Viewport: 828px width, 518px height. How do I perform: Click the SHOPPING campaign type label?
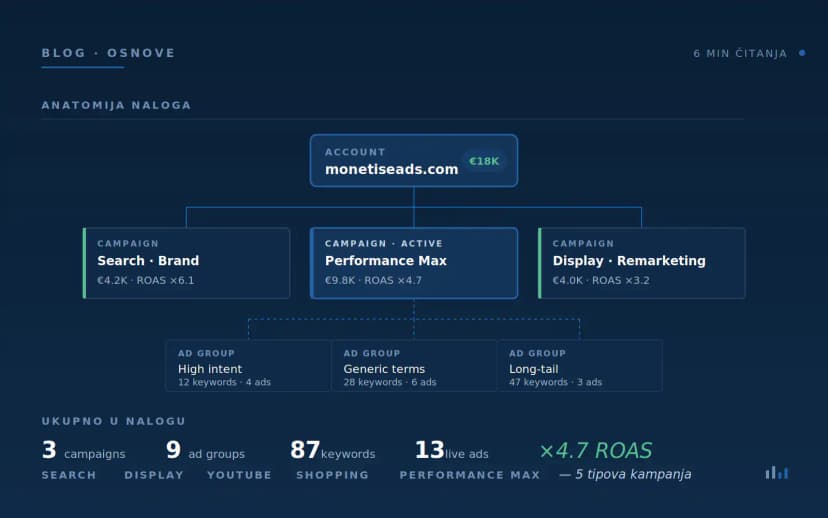(332, 475)
